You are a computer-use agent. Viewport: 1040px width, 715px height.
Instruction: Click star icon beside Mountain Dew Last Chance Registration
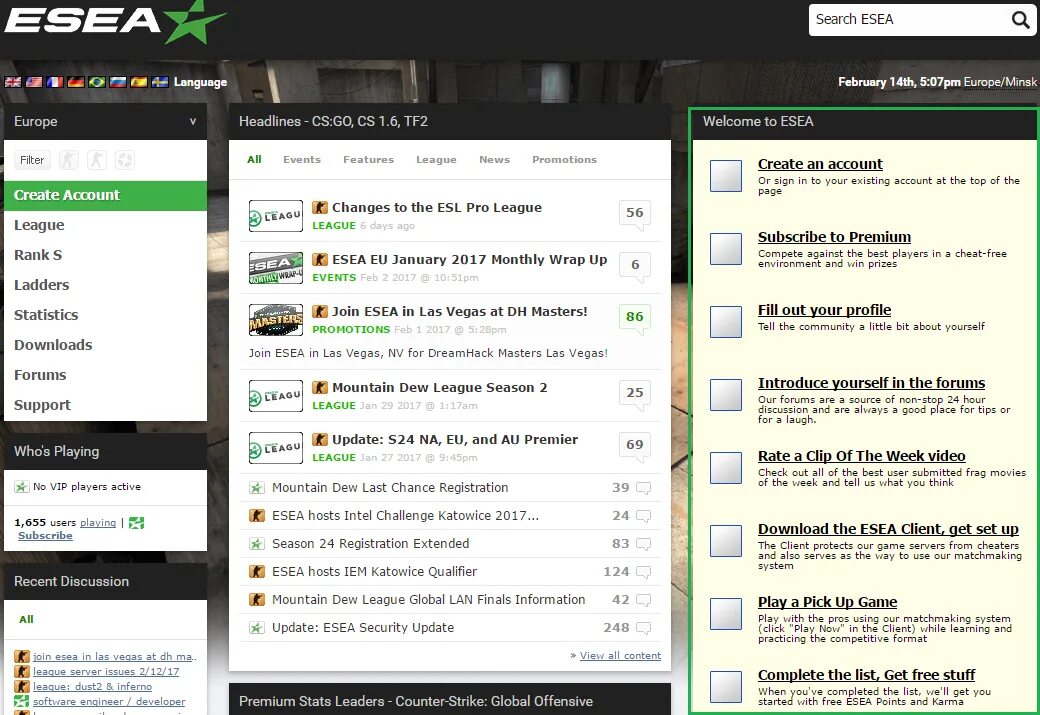[x=257, y=488]
